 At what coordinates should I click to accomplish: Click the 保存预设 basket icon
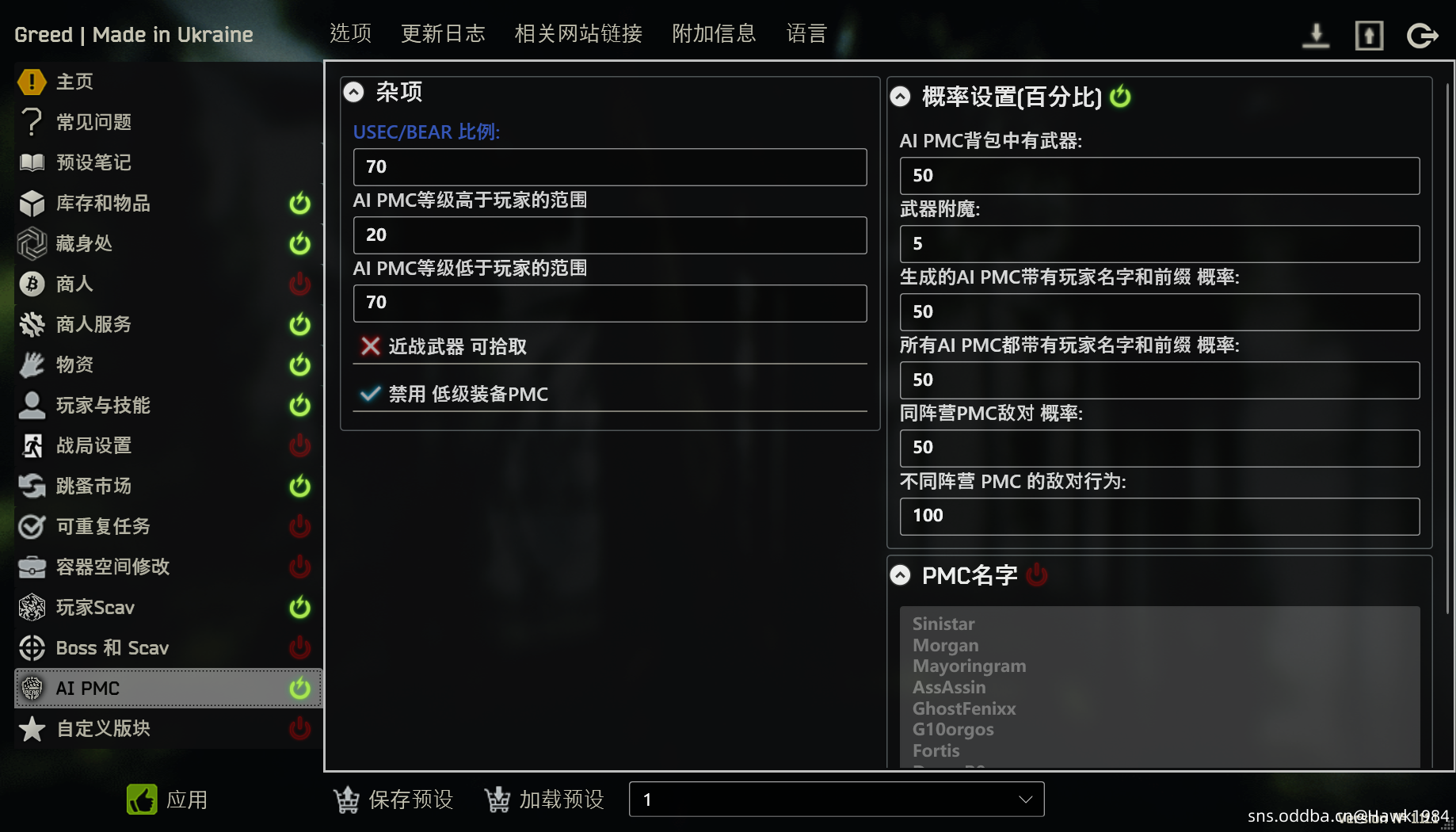[x=346, y=800]
